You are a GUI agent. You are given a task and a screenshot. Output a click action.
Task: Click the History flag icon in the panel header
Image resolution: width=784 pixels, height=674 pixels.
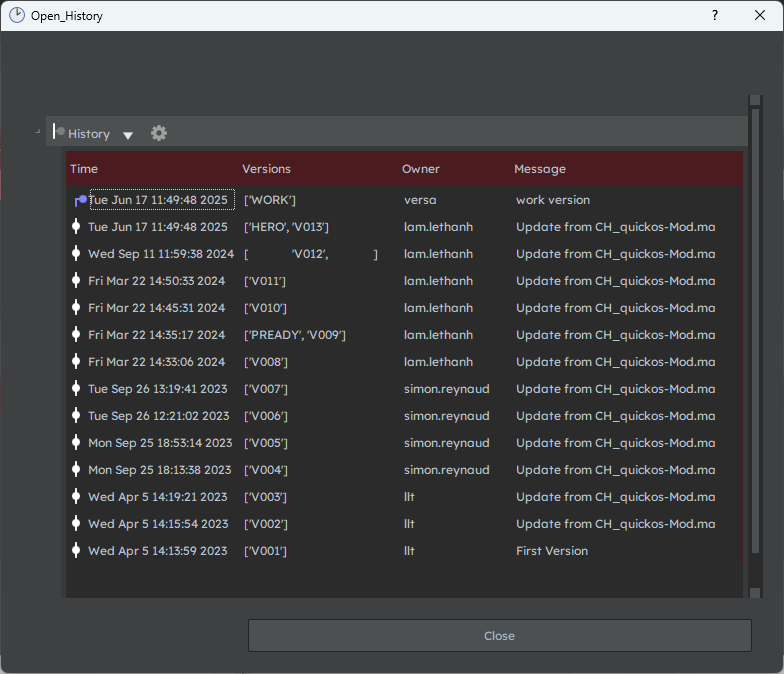tap(58, 132)
